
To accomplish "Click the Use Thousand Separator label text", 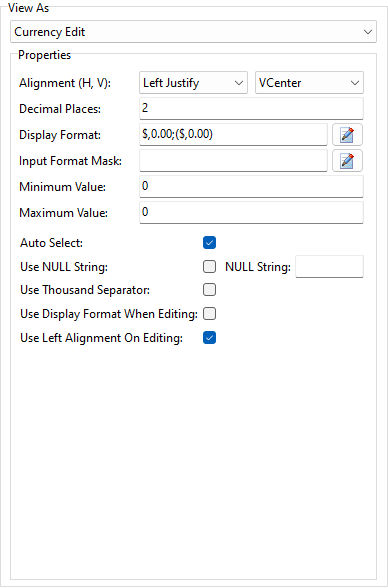I will 85,290.
